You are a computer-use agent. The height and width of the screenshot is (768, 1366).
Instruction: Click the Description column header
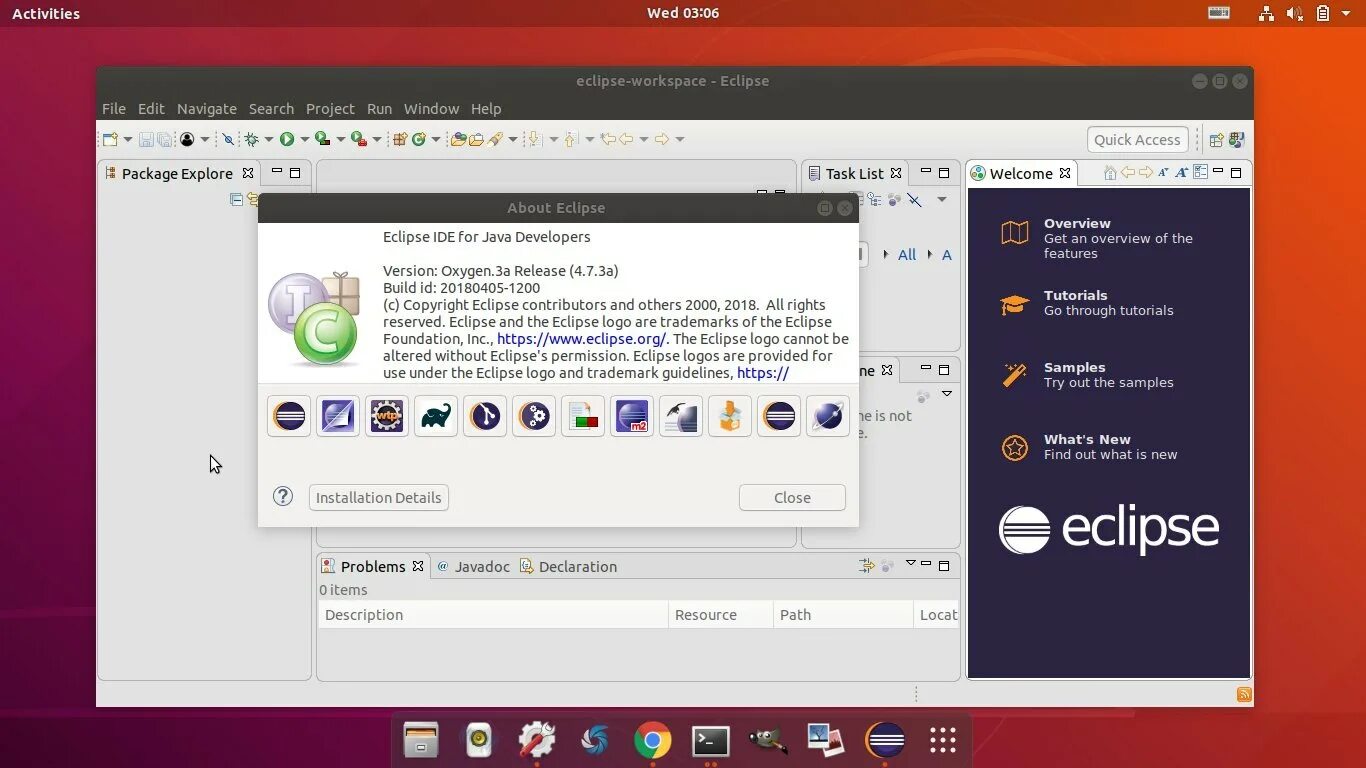tap(493, 614)
